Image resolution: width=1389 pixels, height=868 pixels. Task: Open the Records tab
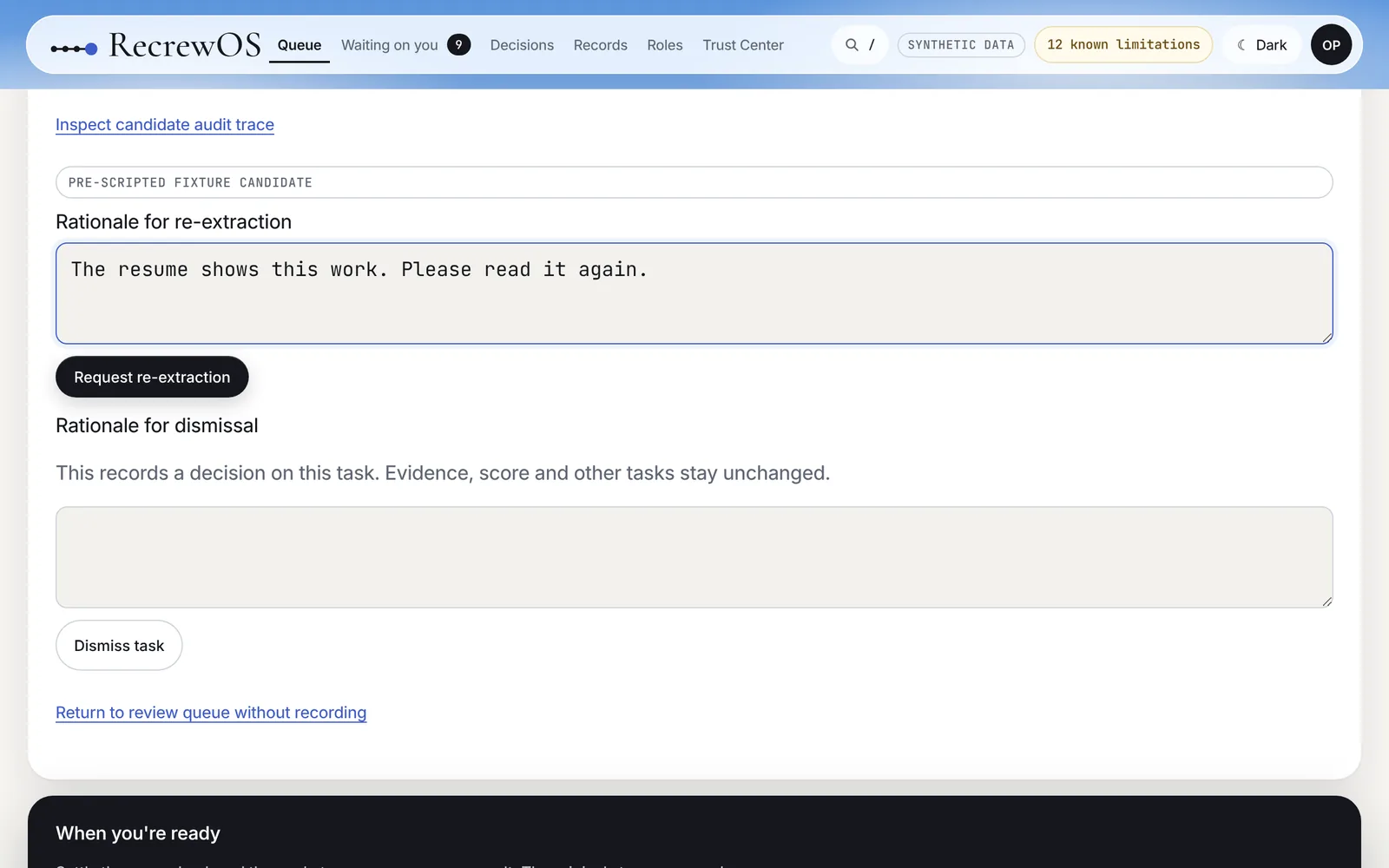click(x=600, y=45)
